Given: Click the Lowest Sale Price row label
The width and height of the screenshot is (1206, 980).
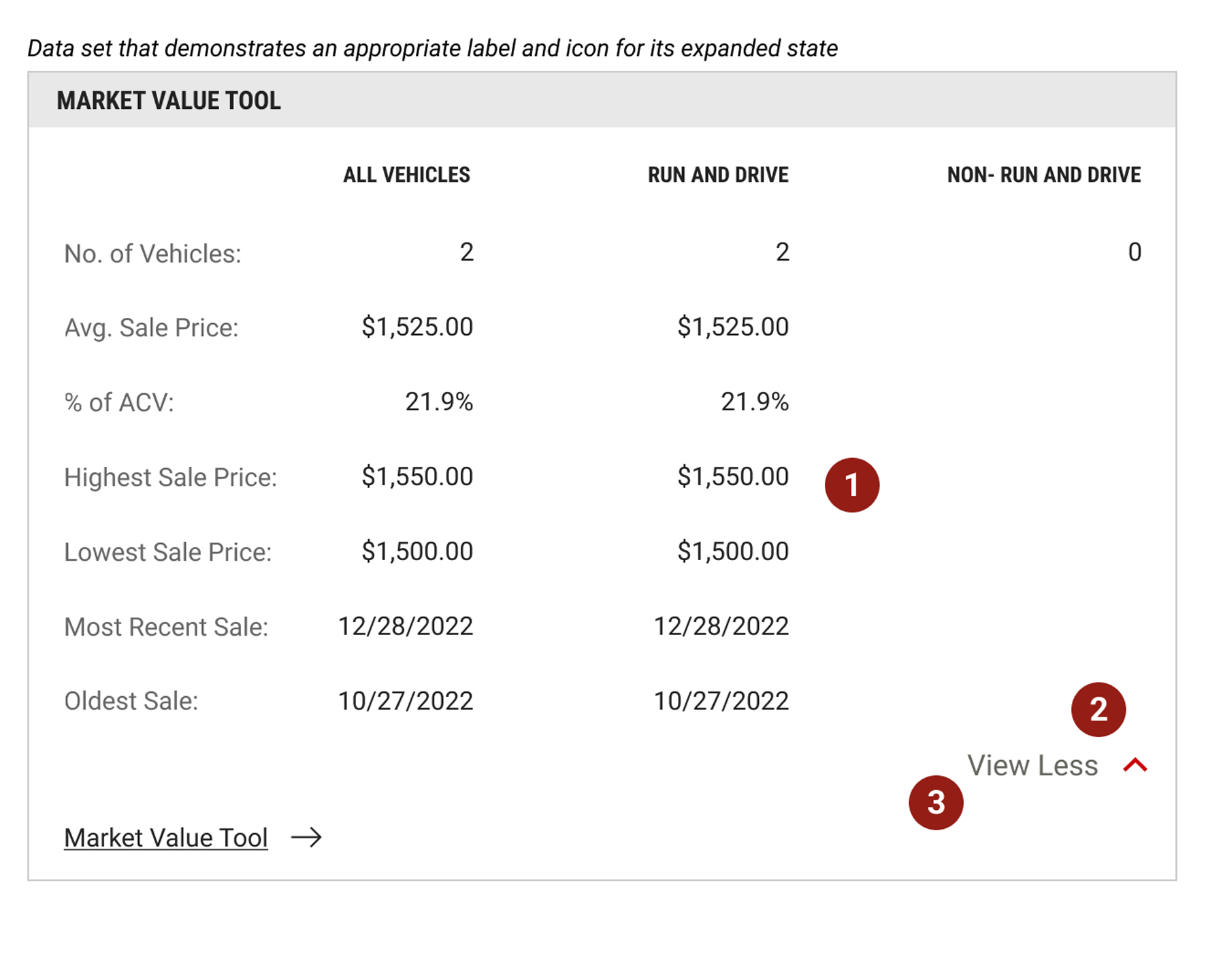Looking at the screenshot, I should 167,552.
